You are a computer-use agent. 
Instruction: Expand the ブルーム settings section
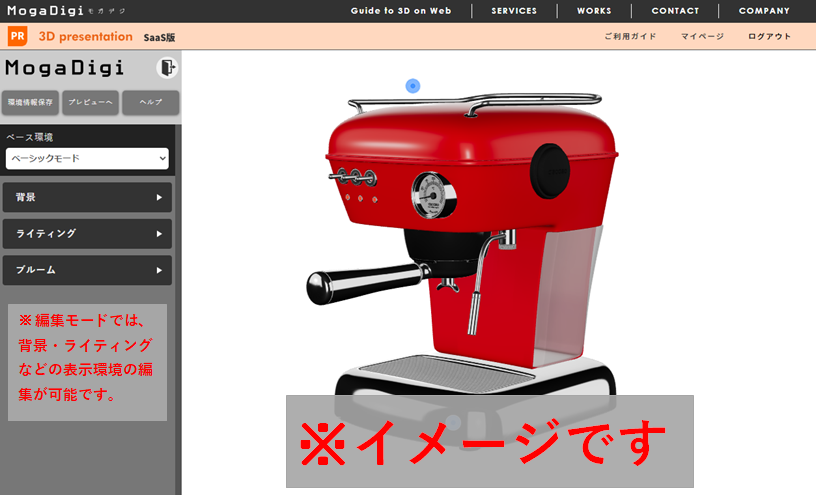pos(88,270)
